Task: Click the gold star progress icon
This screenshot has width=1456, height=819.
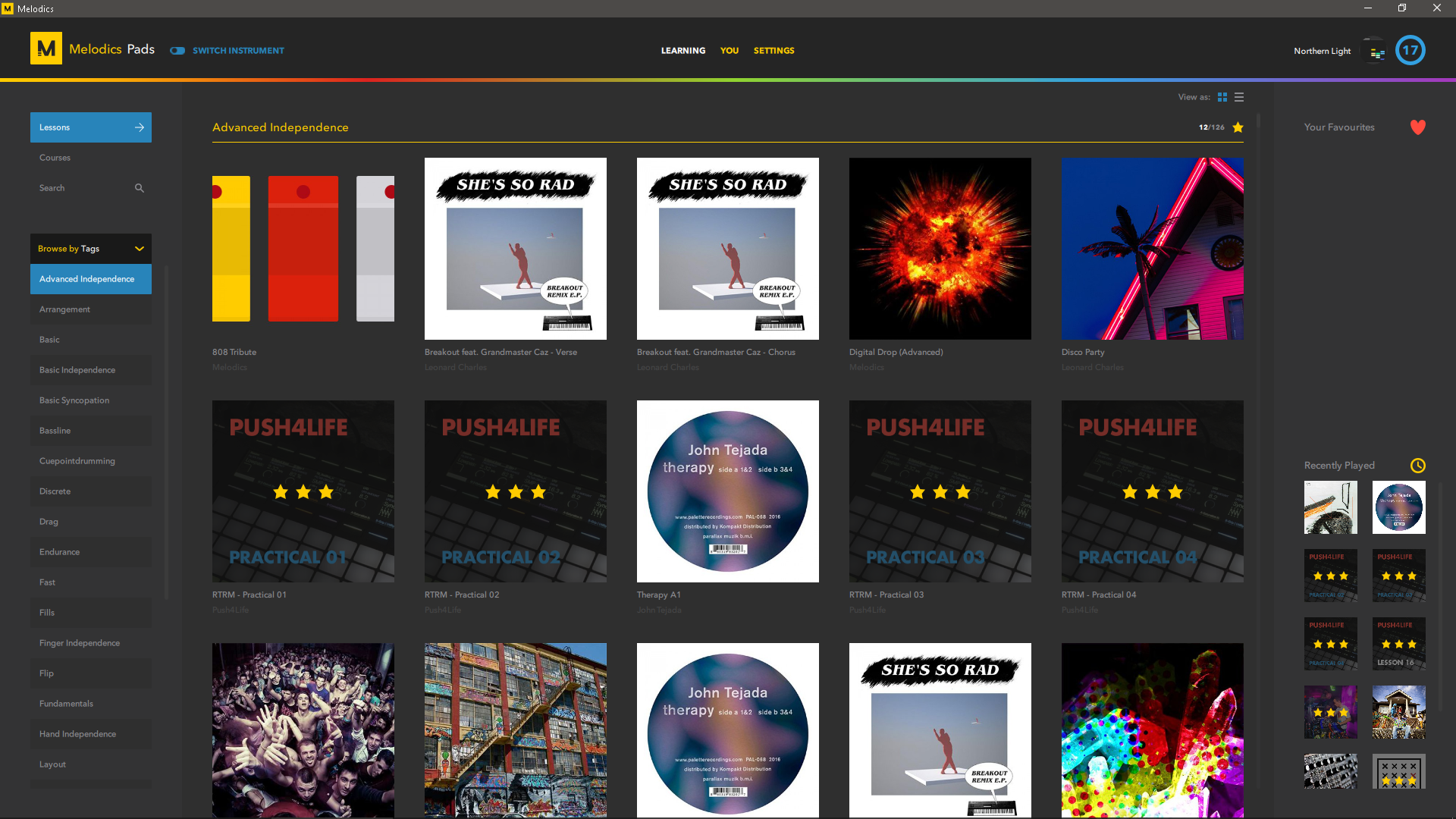Action: click(x=1238, y=127)
